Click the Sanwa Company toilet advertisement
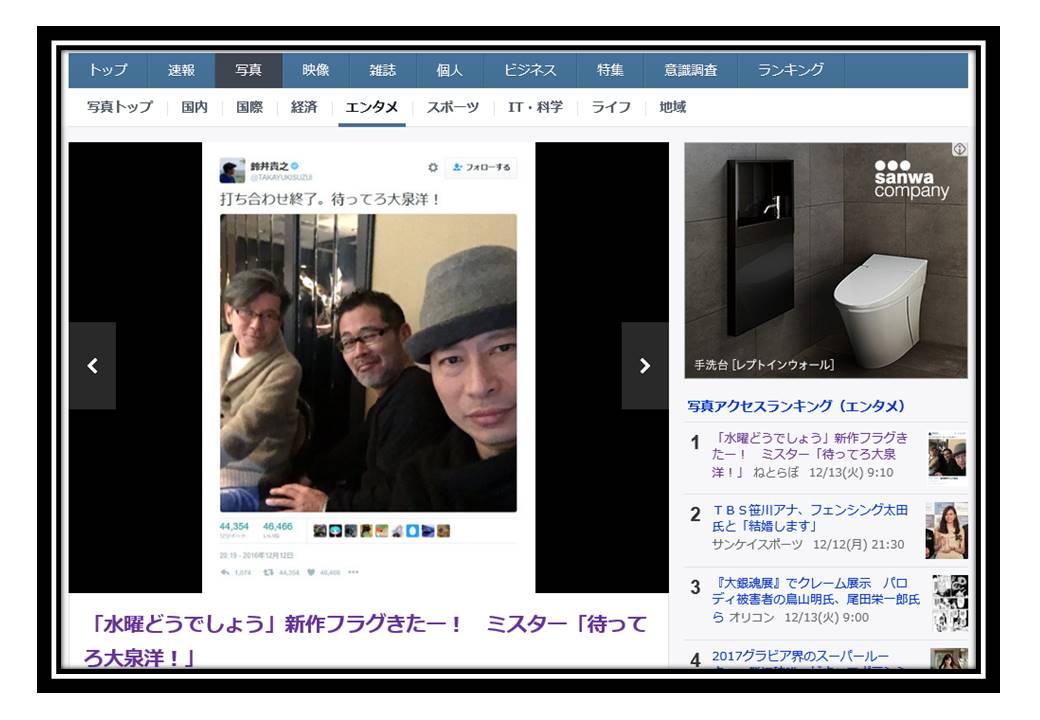Viewport: 1040px width, 720px height. 825,260
